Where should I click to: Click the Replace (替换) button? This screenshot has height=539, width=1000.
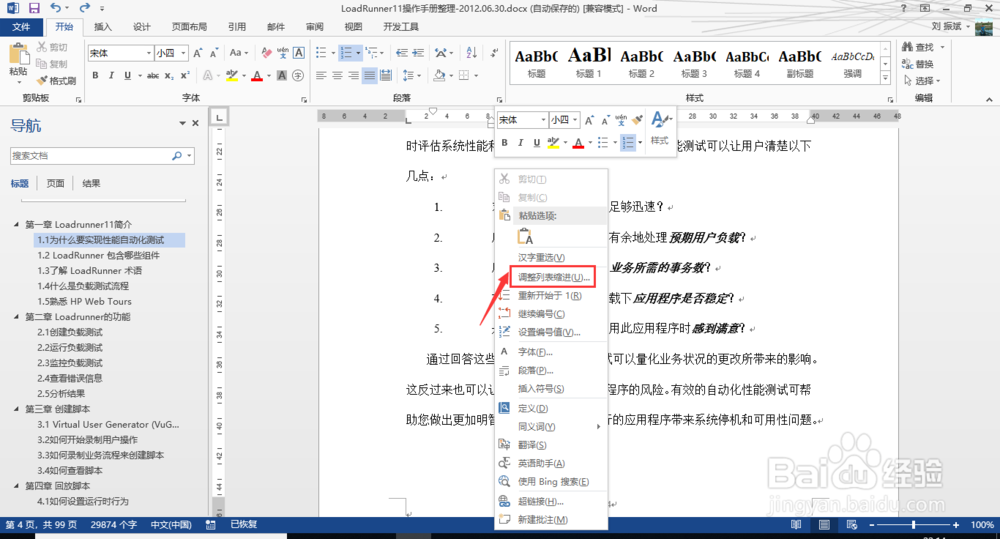918,64
